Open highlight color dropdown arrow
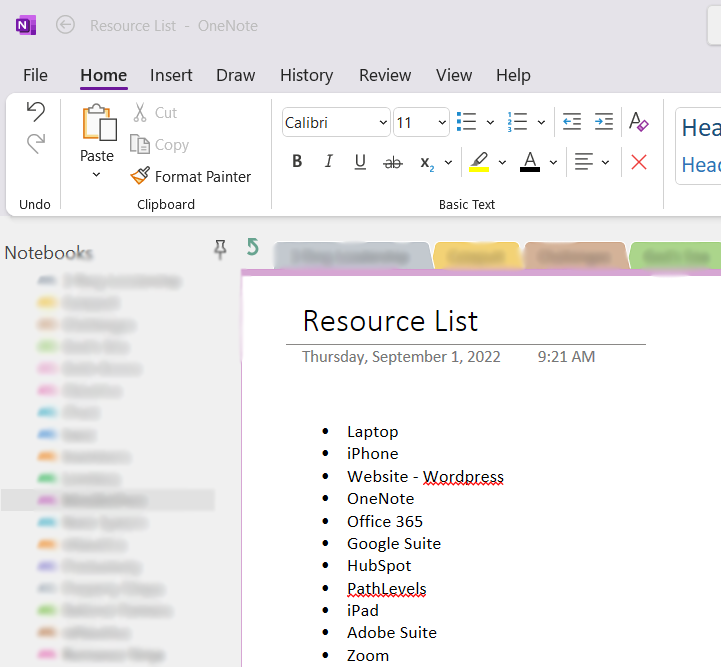 502,162
